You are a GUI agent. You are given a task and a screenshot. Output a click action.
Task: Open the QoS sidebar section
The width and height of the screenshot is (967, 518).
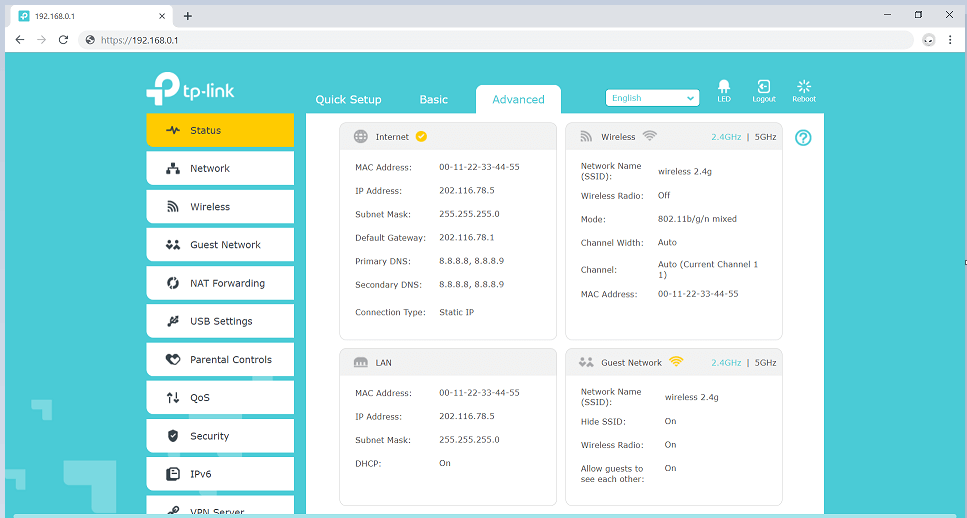click(220, 398)
